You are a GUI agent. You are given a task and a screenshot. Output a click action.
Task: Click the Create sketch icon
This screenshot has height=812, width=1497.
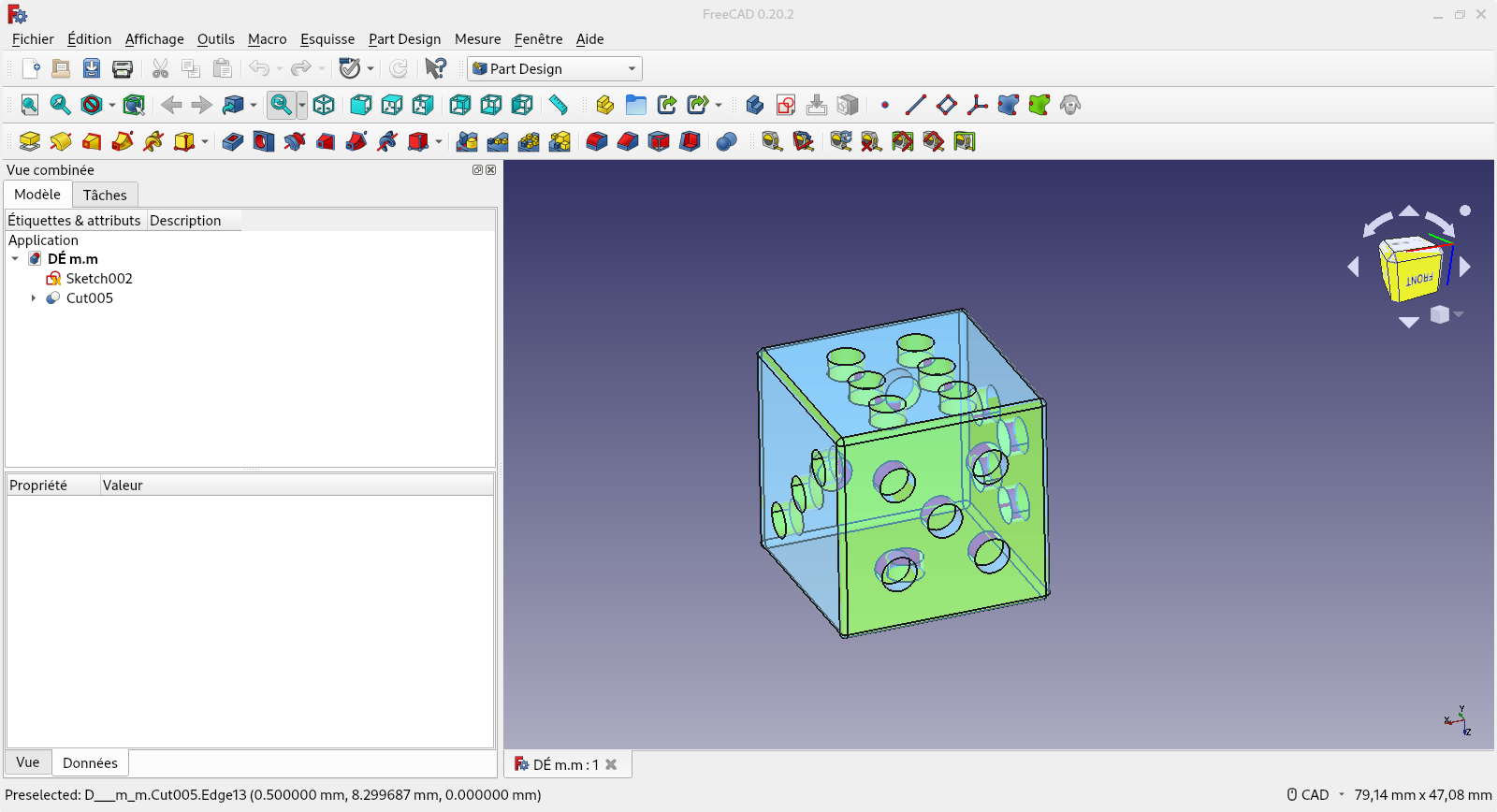point(786,105)
